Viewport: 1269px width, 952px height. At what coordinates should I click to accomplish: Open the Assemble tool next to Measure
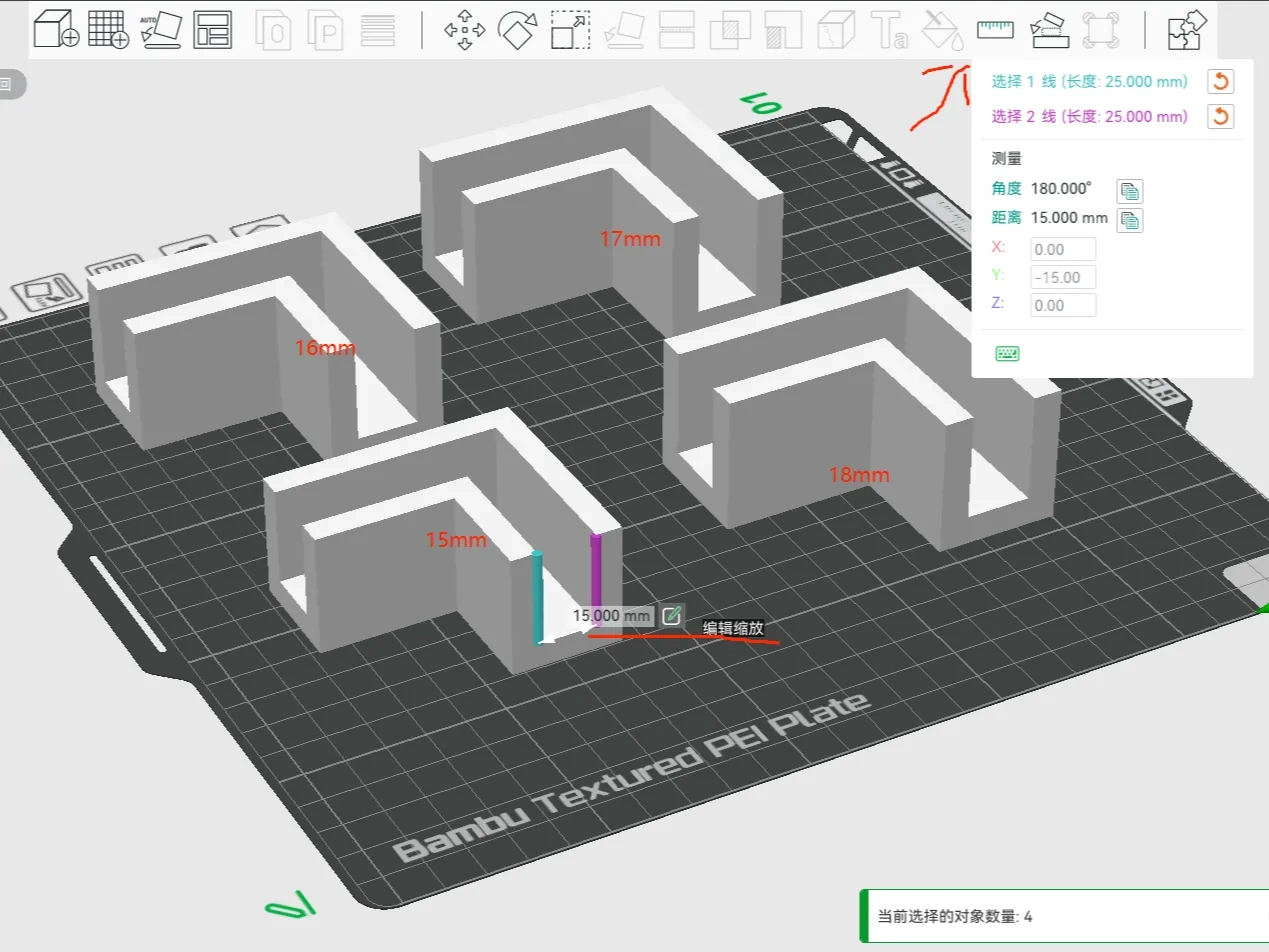[x=1047, y=29]
